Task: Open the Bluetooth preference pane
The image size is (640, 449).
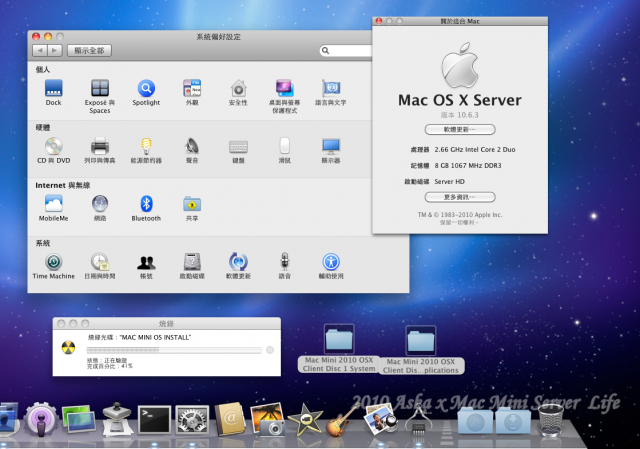Action: 146,208
